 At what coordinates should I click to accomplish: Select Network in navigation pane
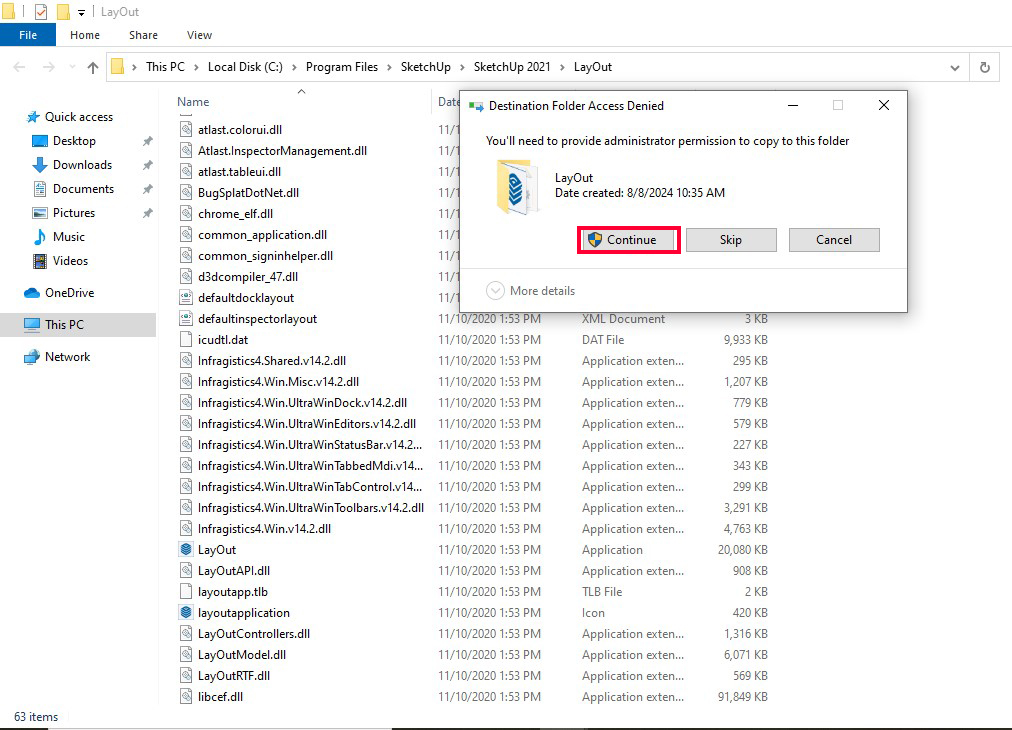pos(67,357)
